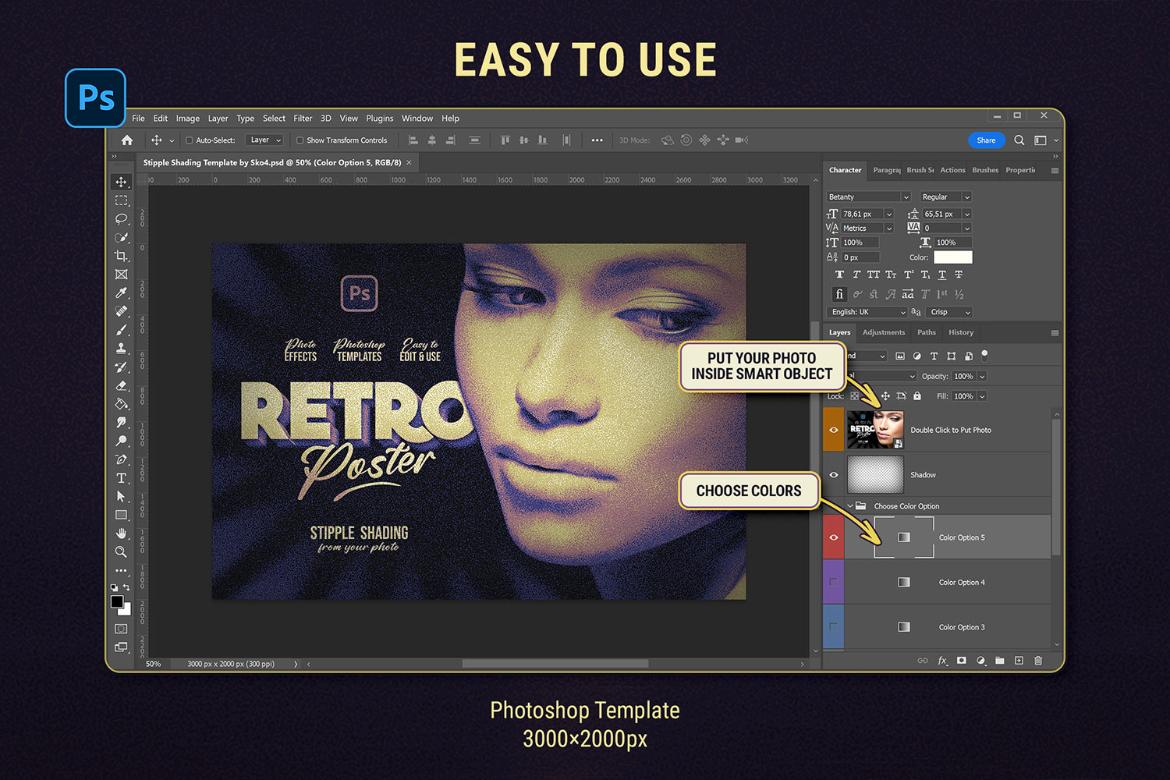Hide the Color Option 5 layer

coord(833,537)
